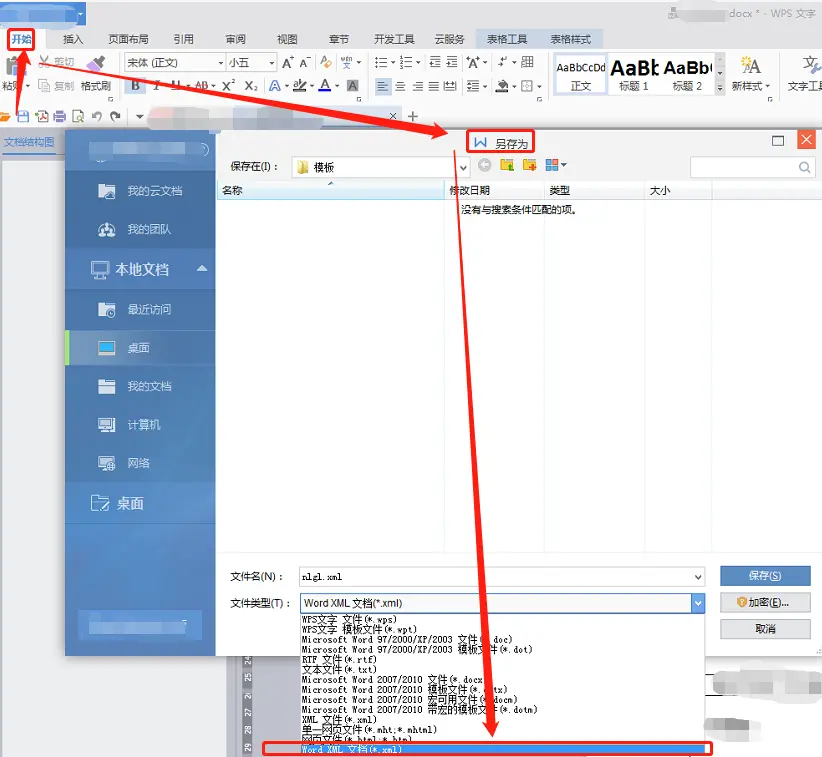Screen dimensions: 822x757
Task: Click the paragraph shading paint bucket swatch
Action: click(x=502, y=86)
